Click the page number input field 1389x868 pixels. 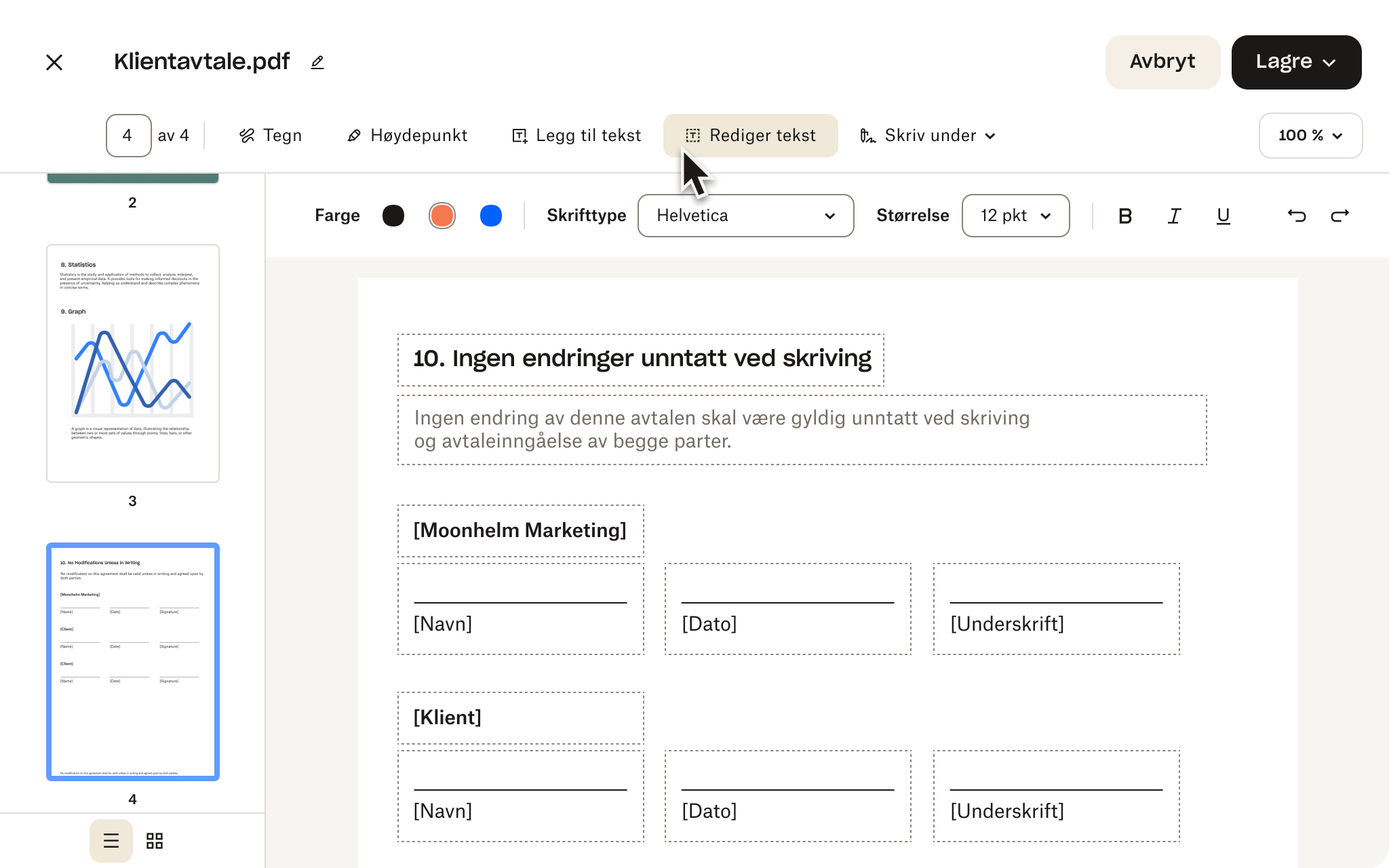[127, 135]
